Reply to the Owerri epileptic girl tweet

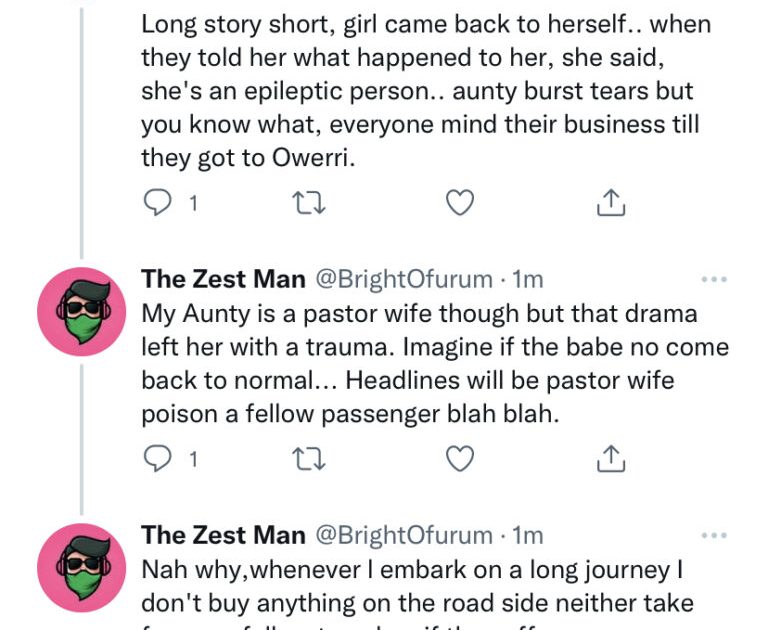click(158, 204)
